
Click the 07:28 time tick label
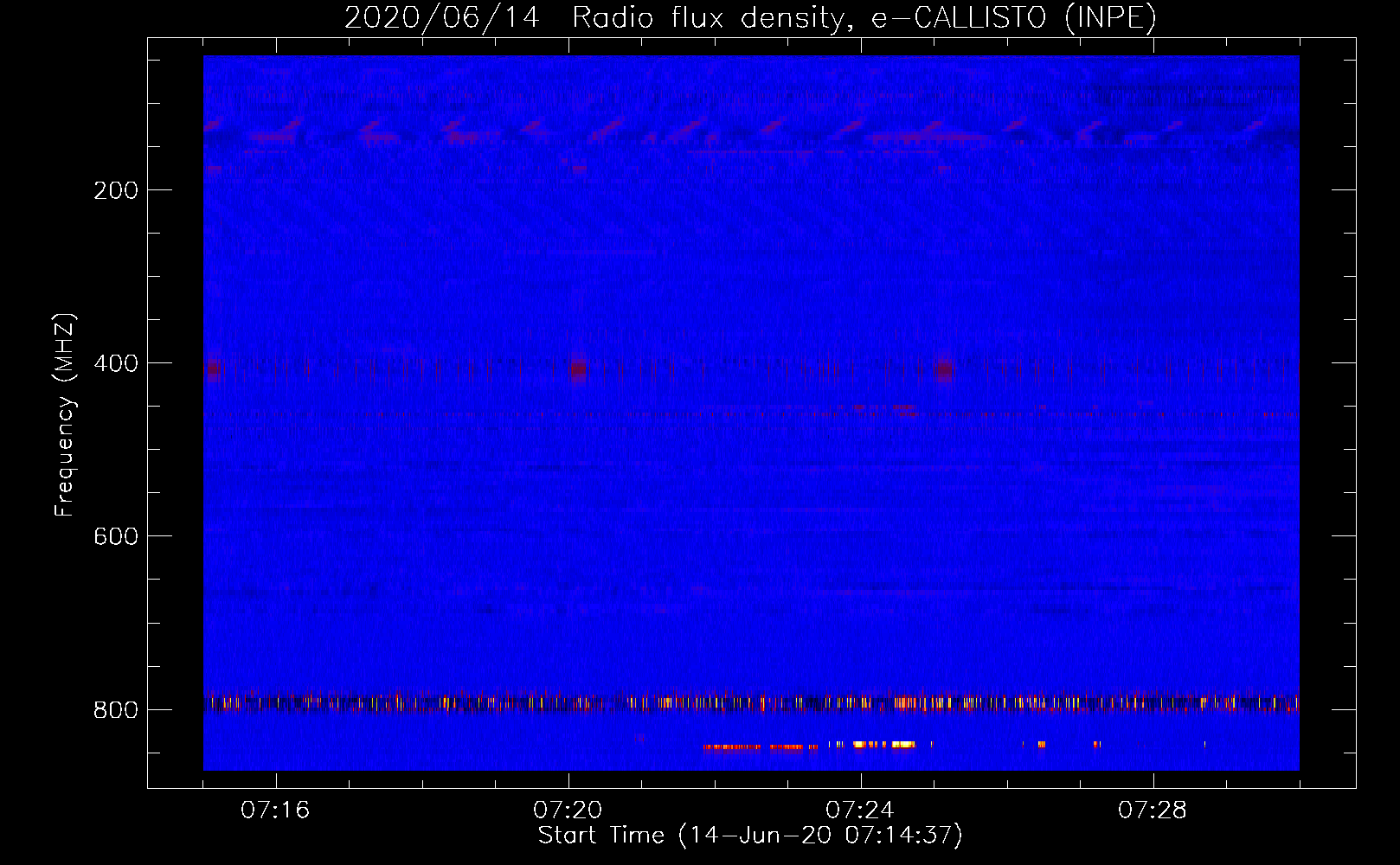coord(1153,811)
